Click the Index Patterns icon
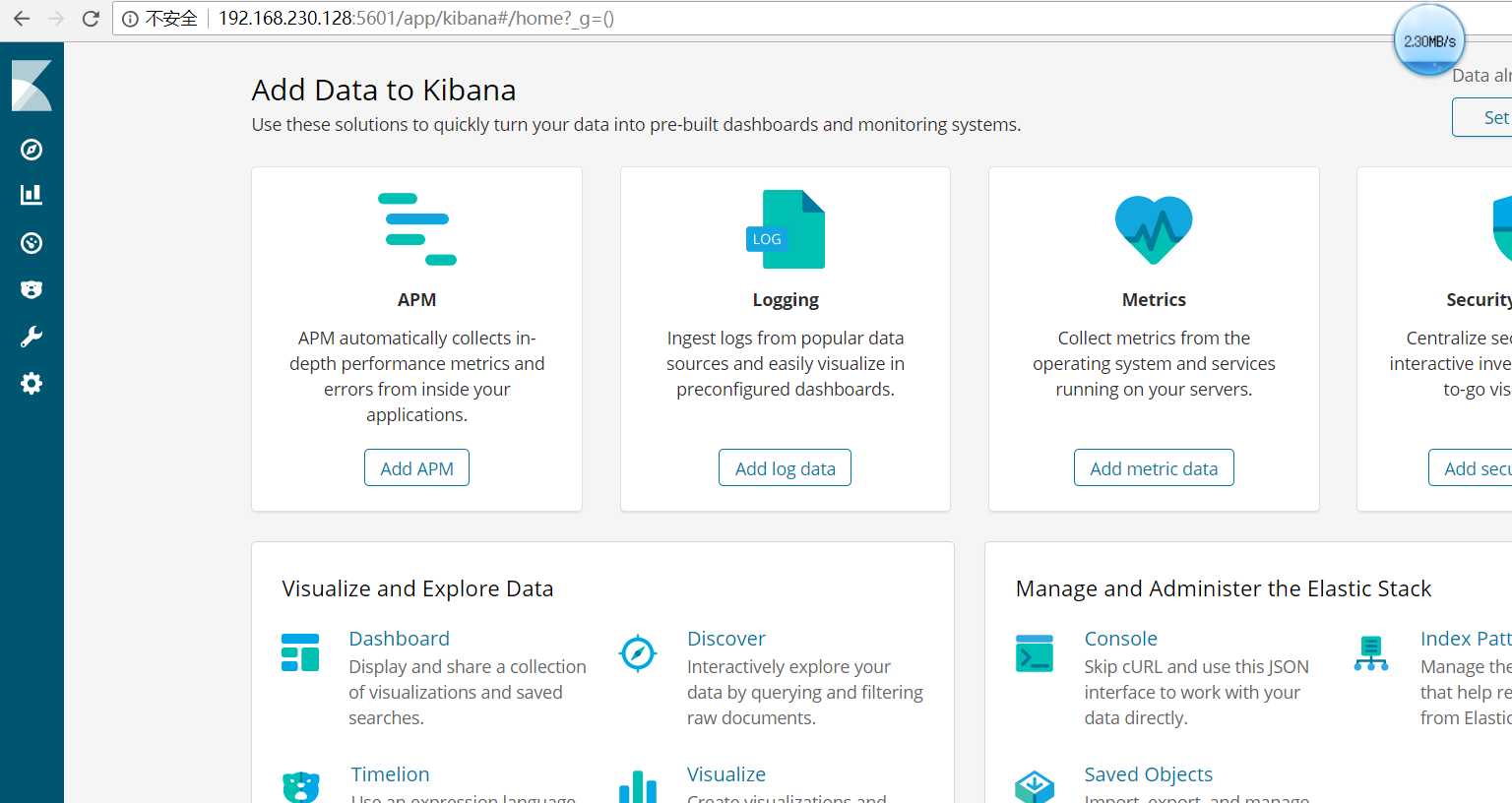1512x803 pixels. (1371, 652)
